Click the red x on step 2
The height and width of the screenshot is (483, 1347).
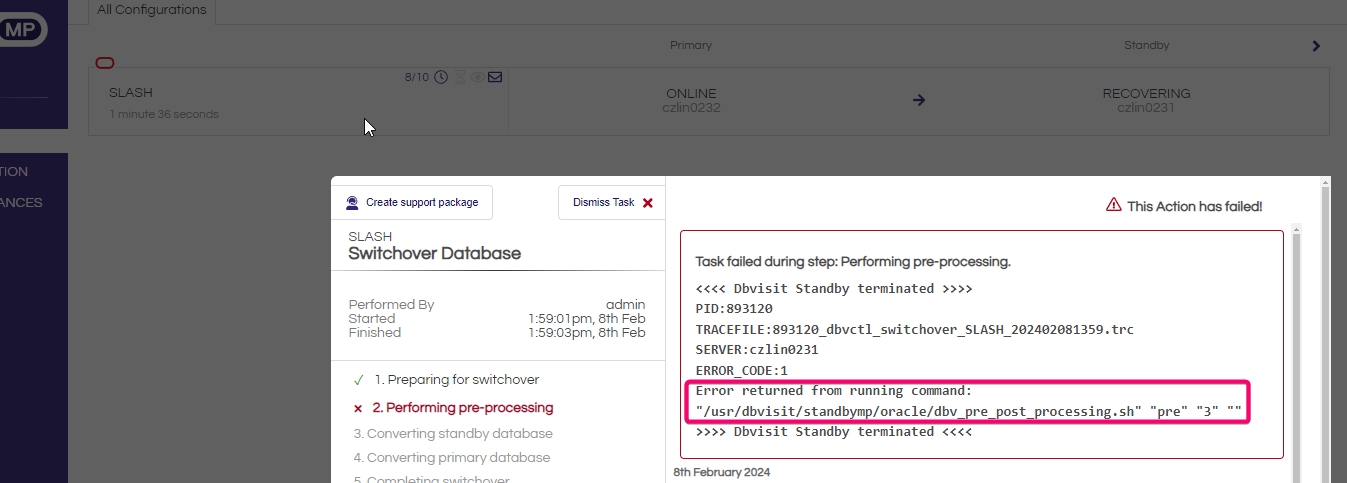[x=358, y=409]
